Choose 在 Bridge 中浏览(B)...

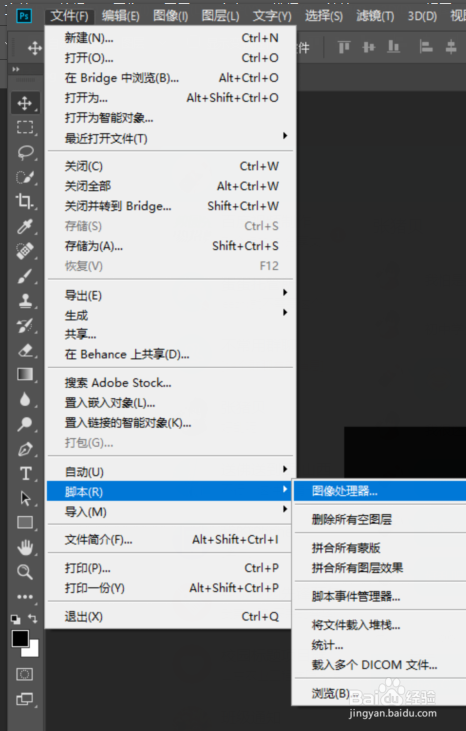point(170,78)
